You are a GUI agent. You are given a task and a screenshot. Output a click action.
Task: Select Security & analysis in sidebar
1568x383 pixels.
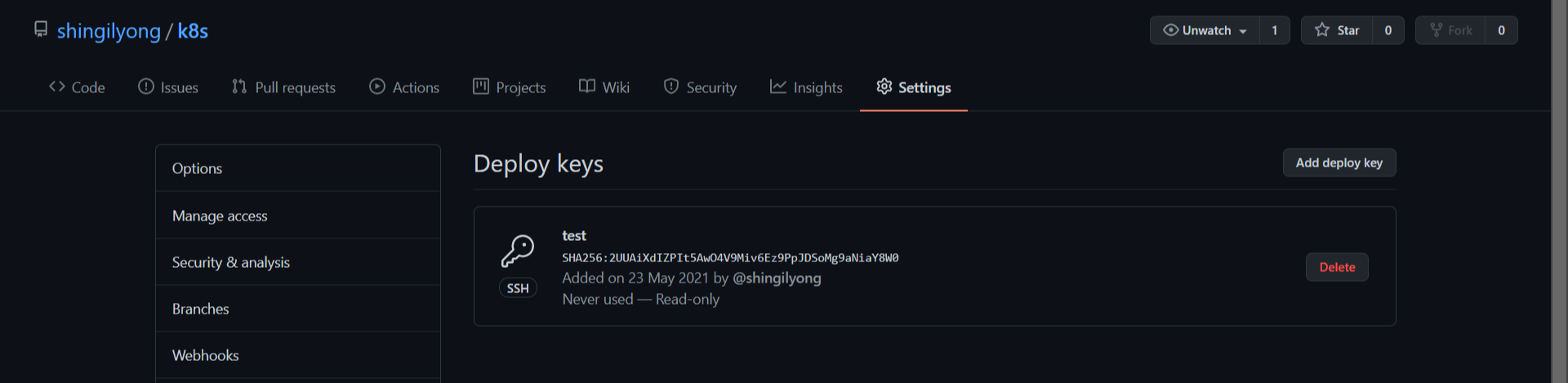(298, 262)
